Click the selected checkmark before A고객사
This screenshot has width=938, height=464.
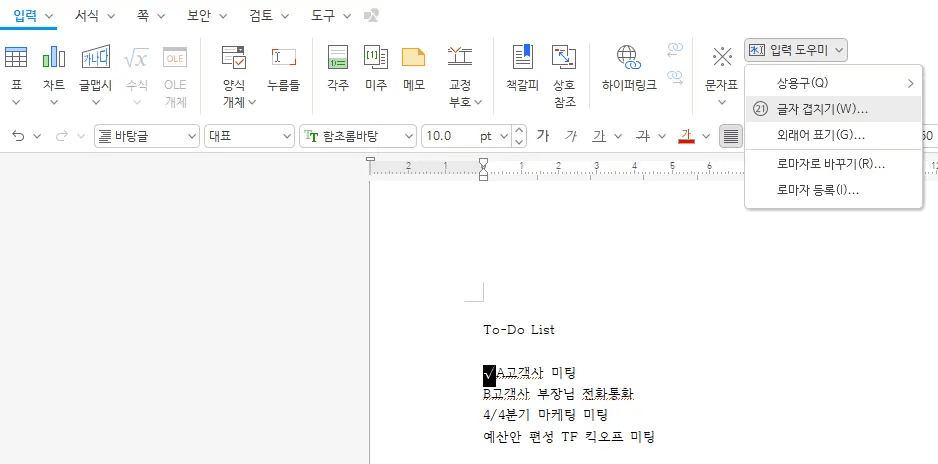click(489, 374)
